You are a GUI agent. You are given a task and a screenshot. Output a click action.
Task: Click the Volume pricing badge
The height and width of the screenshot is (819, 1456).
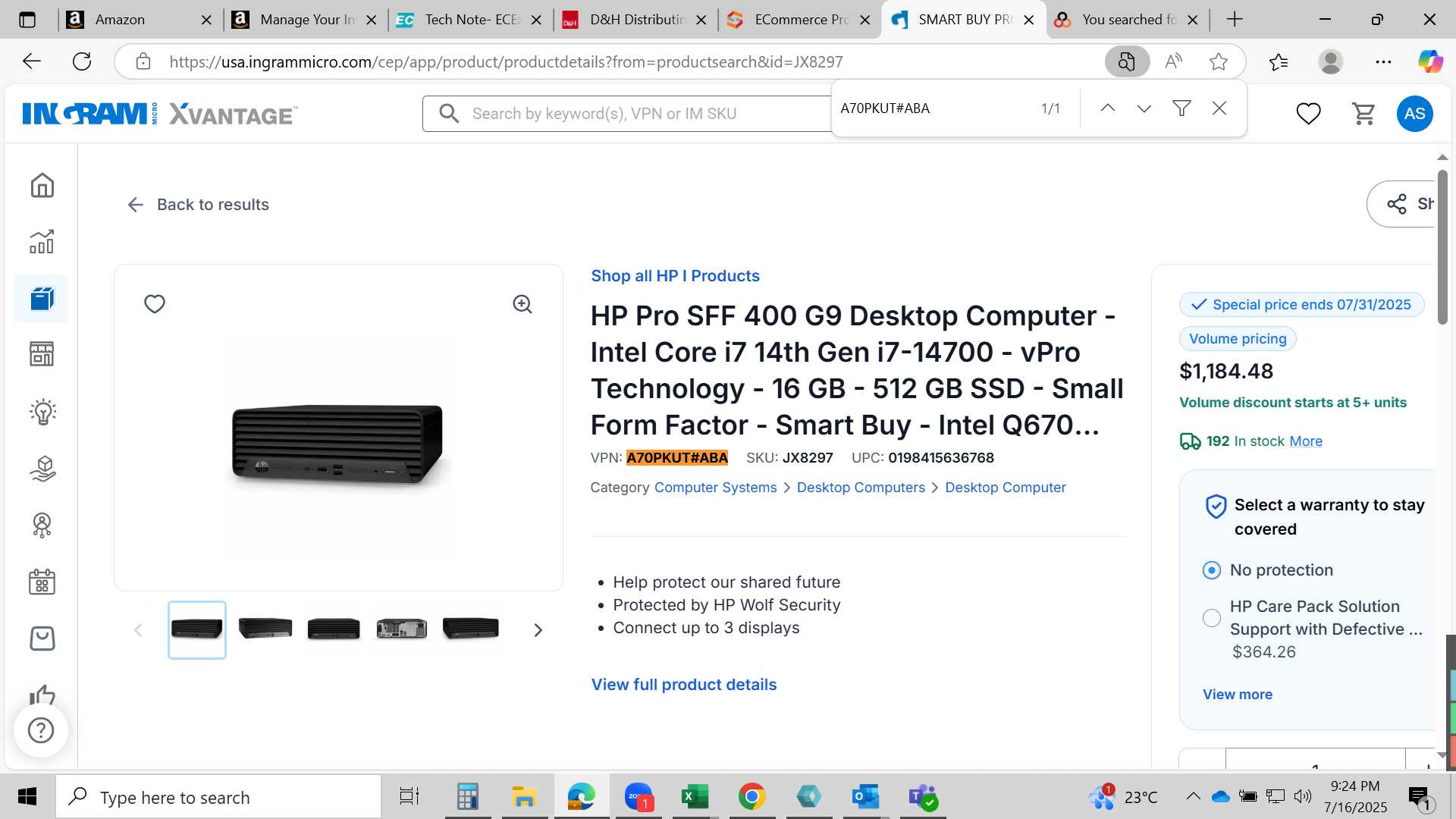[x=1238, y=339]
